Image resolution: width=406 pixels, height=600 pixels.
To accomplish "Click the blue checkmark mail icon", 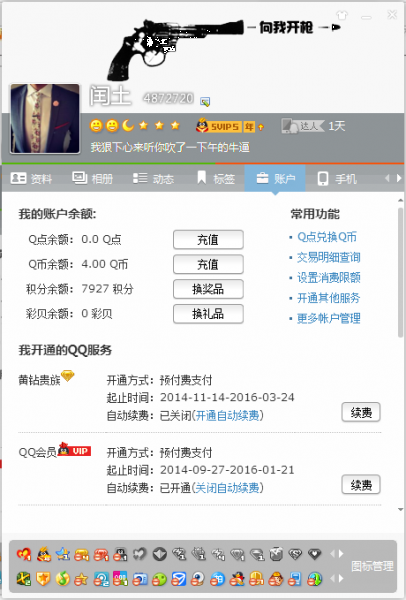I will pyautogui.click(x=179, y=579).
